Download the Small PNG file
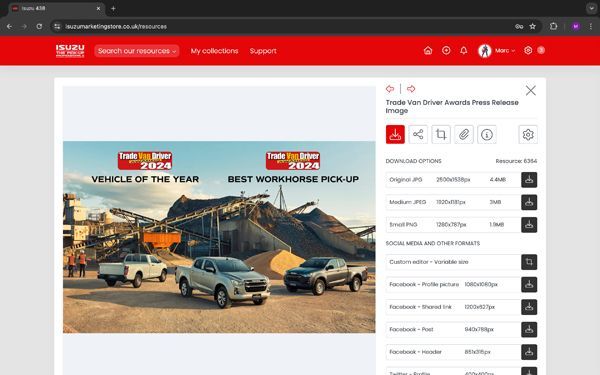600x375 pixels. 529,225
